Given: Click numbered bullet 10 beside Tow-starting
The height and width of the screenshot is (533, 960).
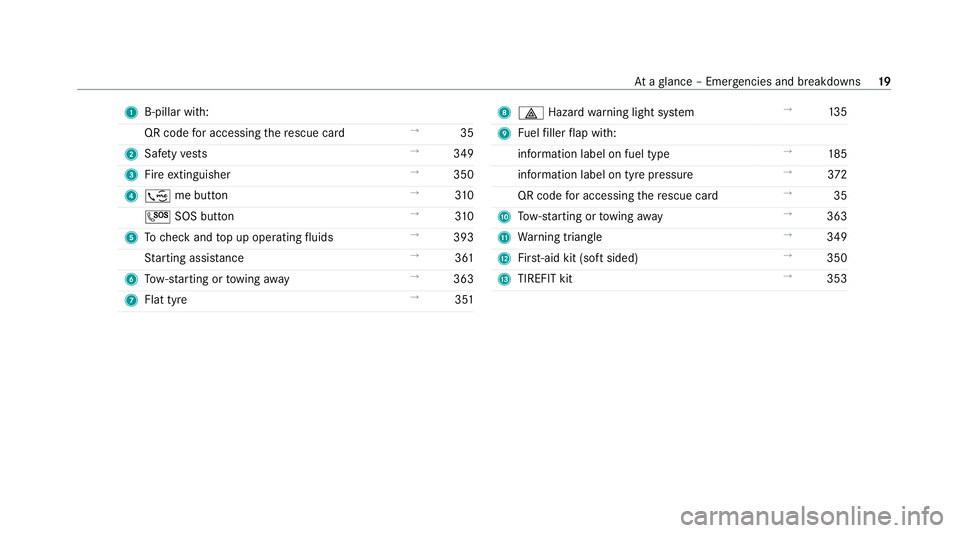Looking at the screenshot, I should (x=504, y=217).
